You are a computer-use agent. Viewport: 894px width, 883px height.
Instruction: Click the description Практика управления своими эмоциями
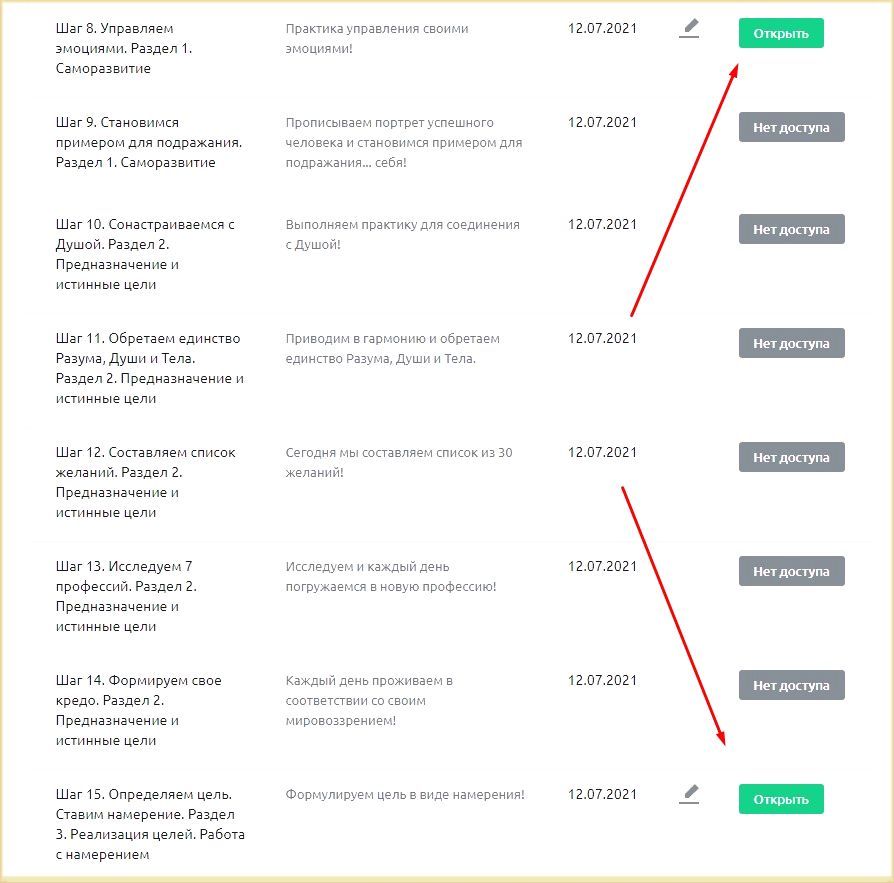pyautogui.click(x=377, y=38)
